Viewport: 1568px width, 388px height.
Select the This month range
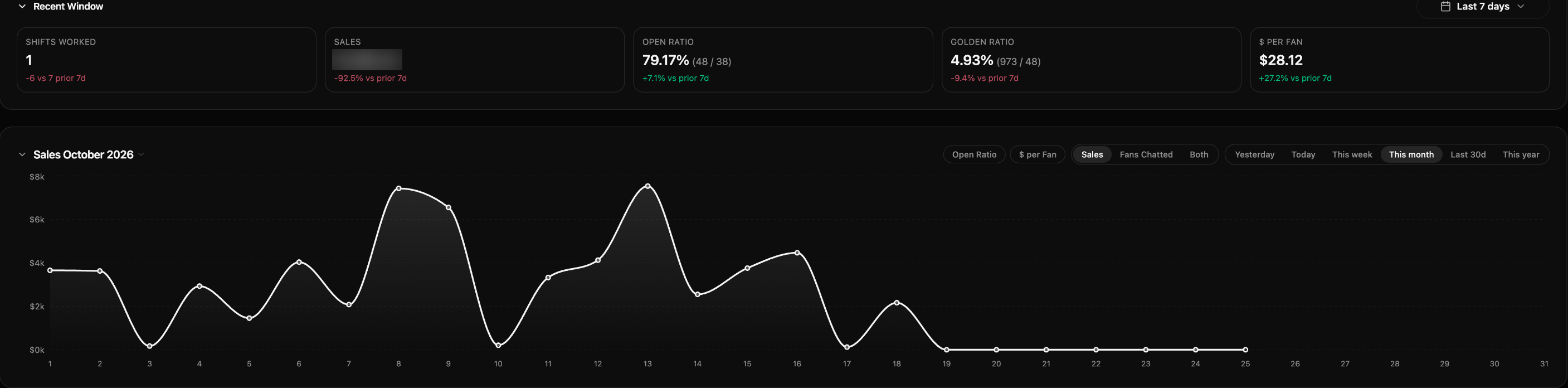click(1411, 155)
